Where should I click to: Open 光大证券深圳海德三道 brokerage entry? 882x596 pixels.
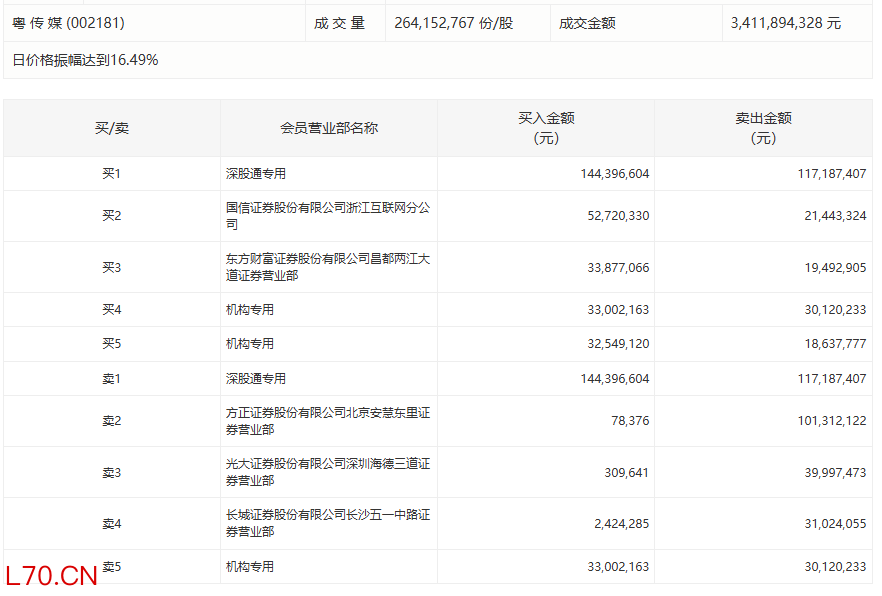tap(328, 472)
